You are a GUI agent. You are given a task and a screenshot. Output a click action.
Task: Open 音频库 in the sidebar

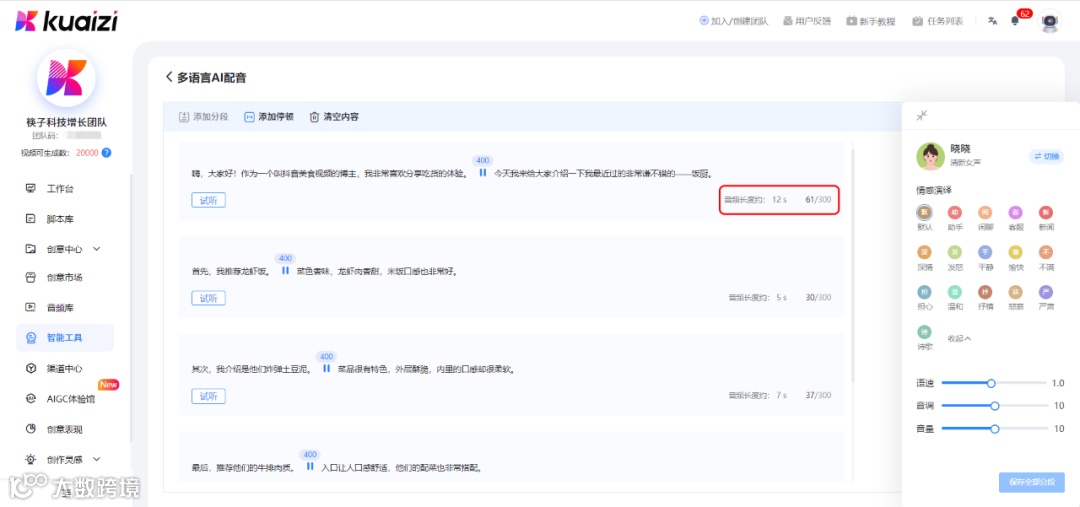point(59,308)
